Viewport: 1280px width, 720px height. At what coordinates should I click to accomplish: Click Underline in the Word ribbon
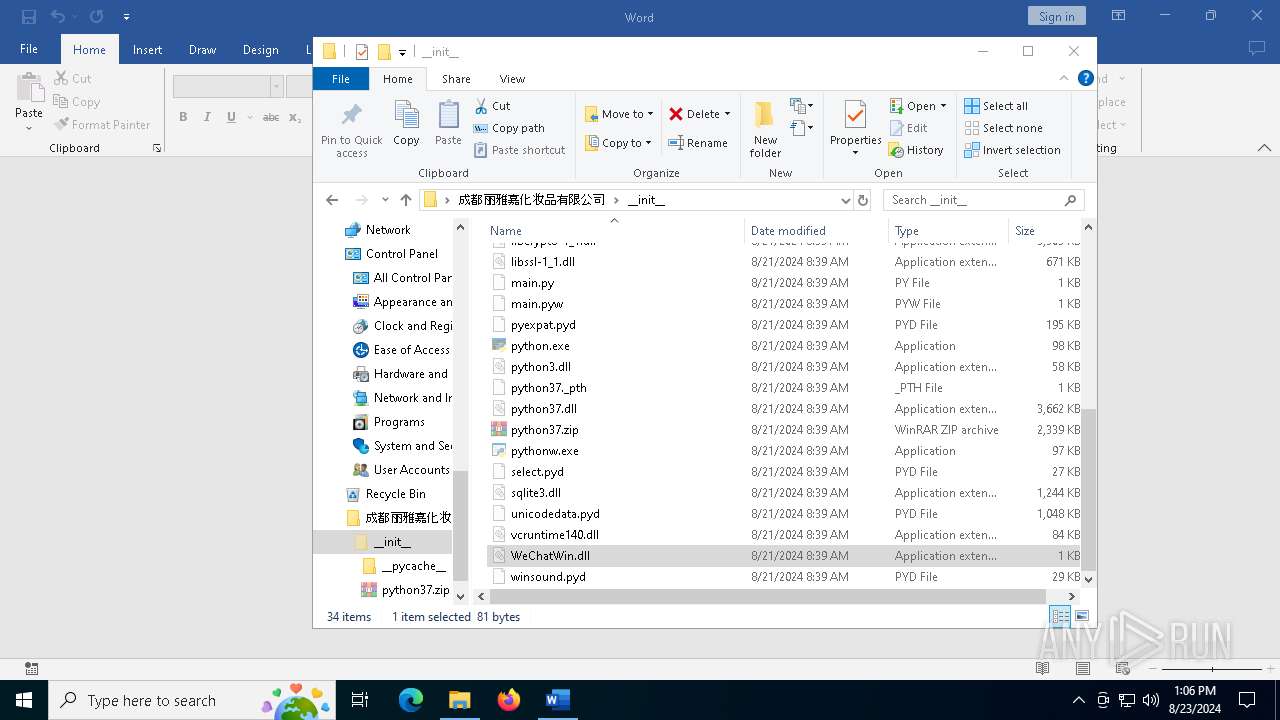(231, 117)
